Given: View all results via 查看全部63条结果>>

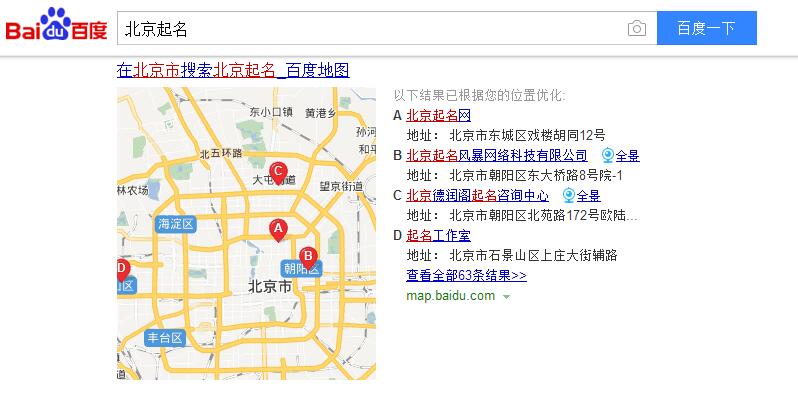Looking at the screenshot, I should [x=466, y=276].
